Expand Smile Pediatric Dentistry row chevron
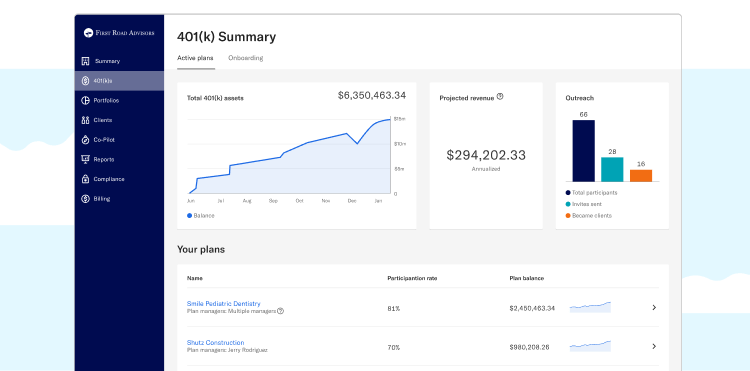 654,307
